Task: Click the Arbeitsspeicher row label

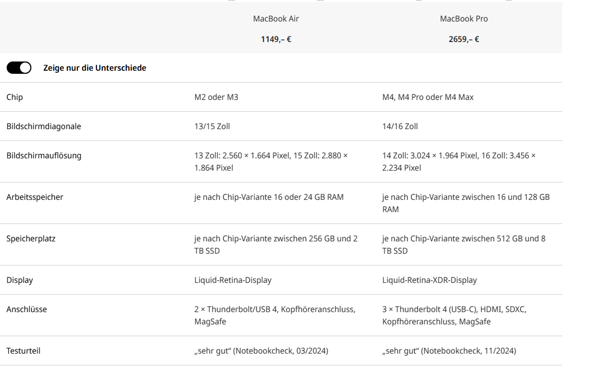Action: [35, 197]
